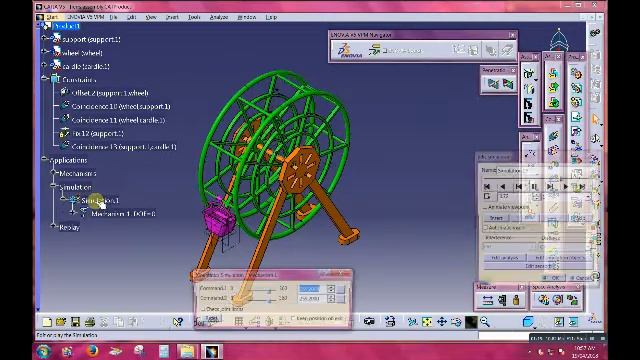The image size is (640, 360).
Task: Click Measure Inertia icon
Action: pyautogui.click(x=516, y=301)
